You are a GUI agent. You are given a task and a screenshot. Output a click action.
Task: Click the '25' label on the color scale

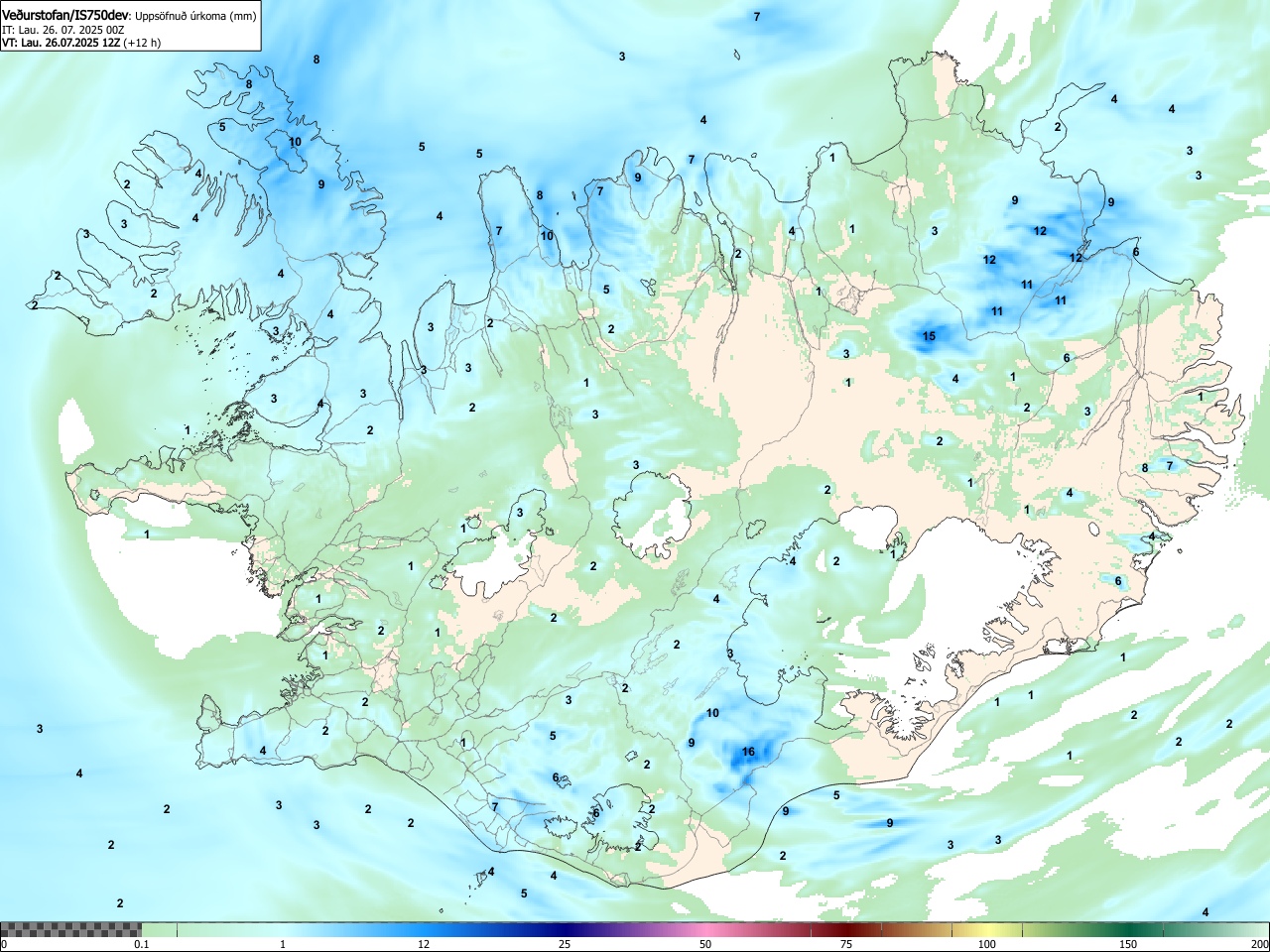pyautogui.click(x=565, y=944)
